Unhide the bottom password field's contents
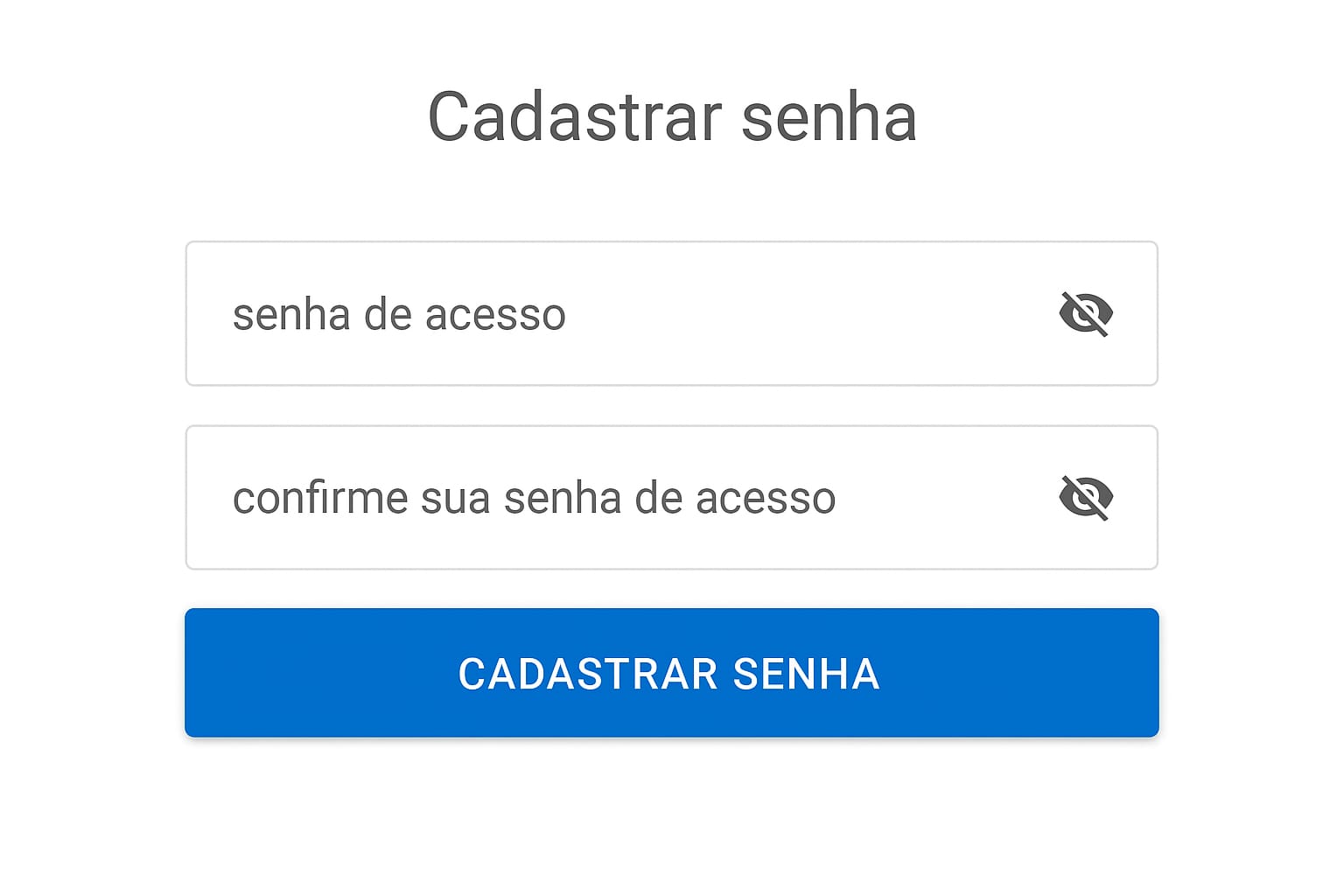Viewport: 1344px width, 896px height. click(1085, 497)
